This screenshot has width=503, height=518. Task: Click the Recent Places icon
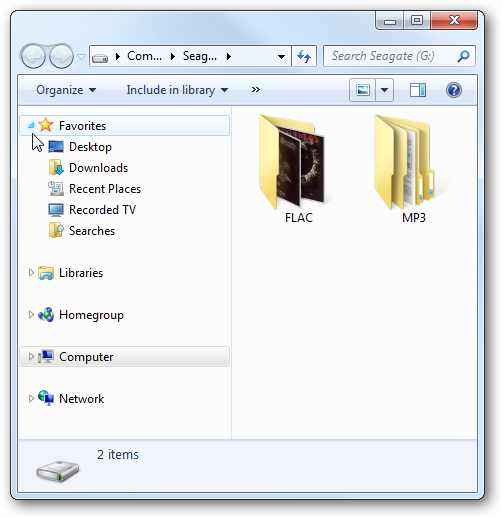pyautogui.click(x=56, y=188)
